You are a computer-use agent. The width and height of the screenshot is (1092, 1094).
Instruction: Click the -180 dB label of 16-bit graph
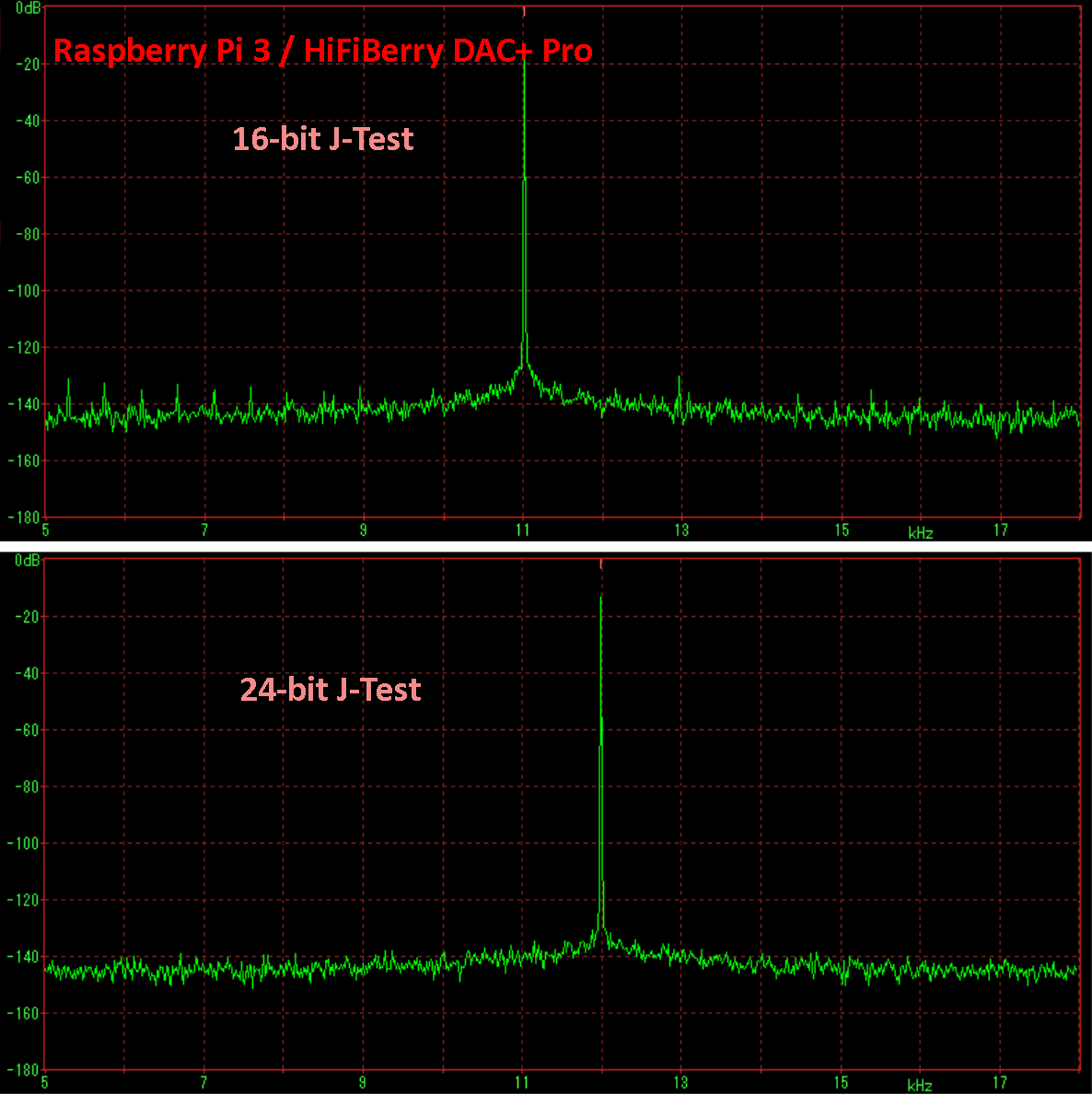25,517
